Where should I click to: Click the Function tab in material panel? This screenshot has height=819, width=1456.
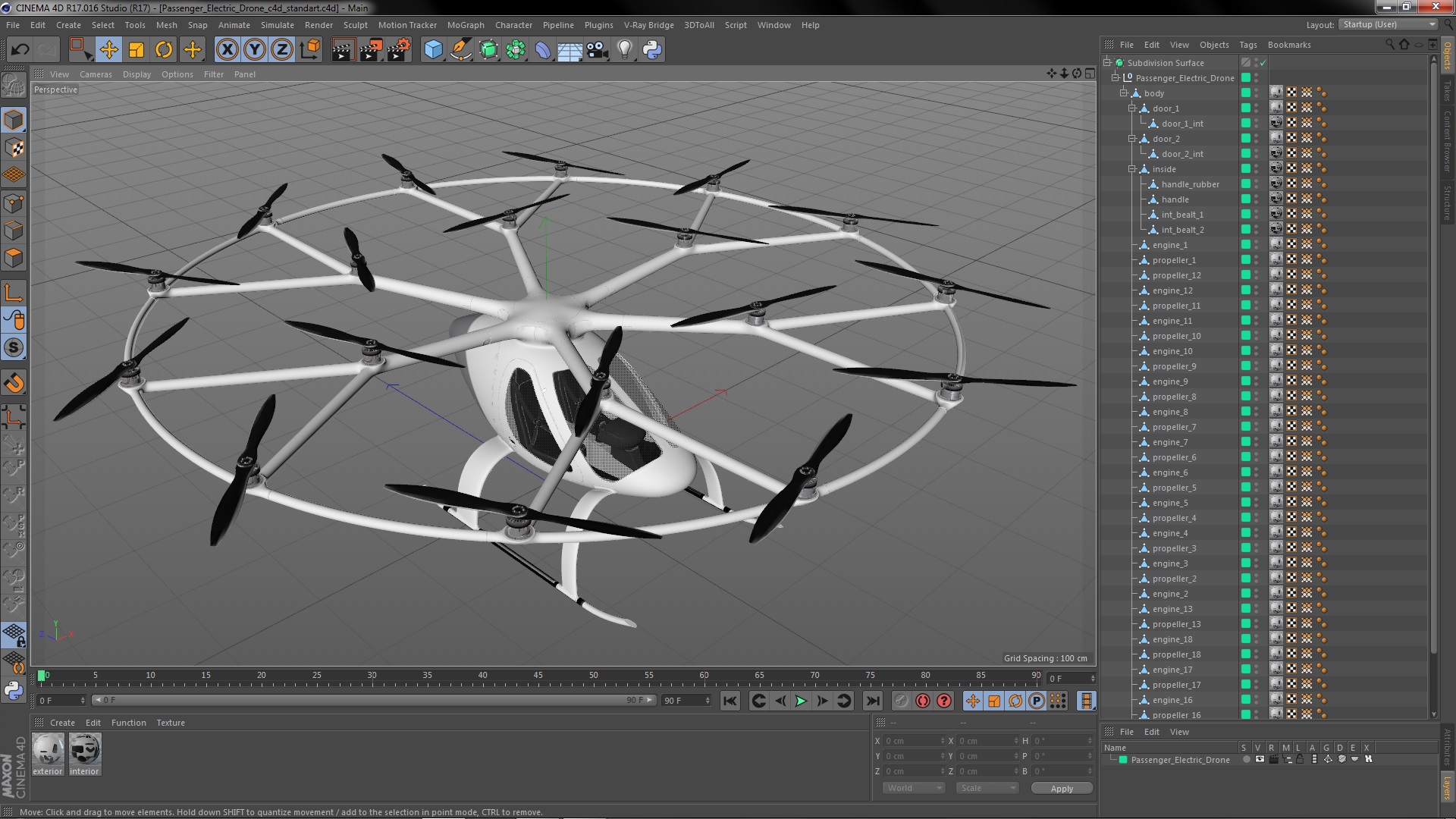click(127, 722)
